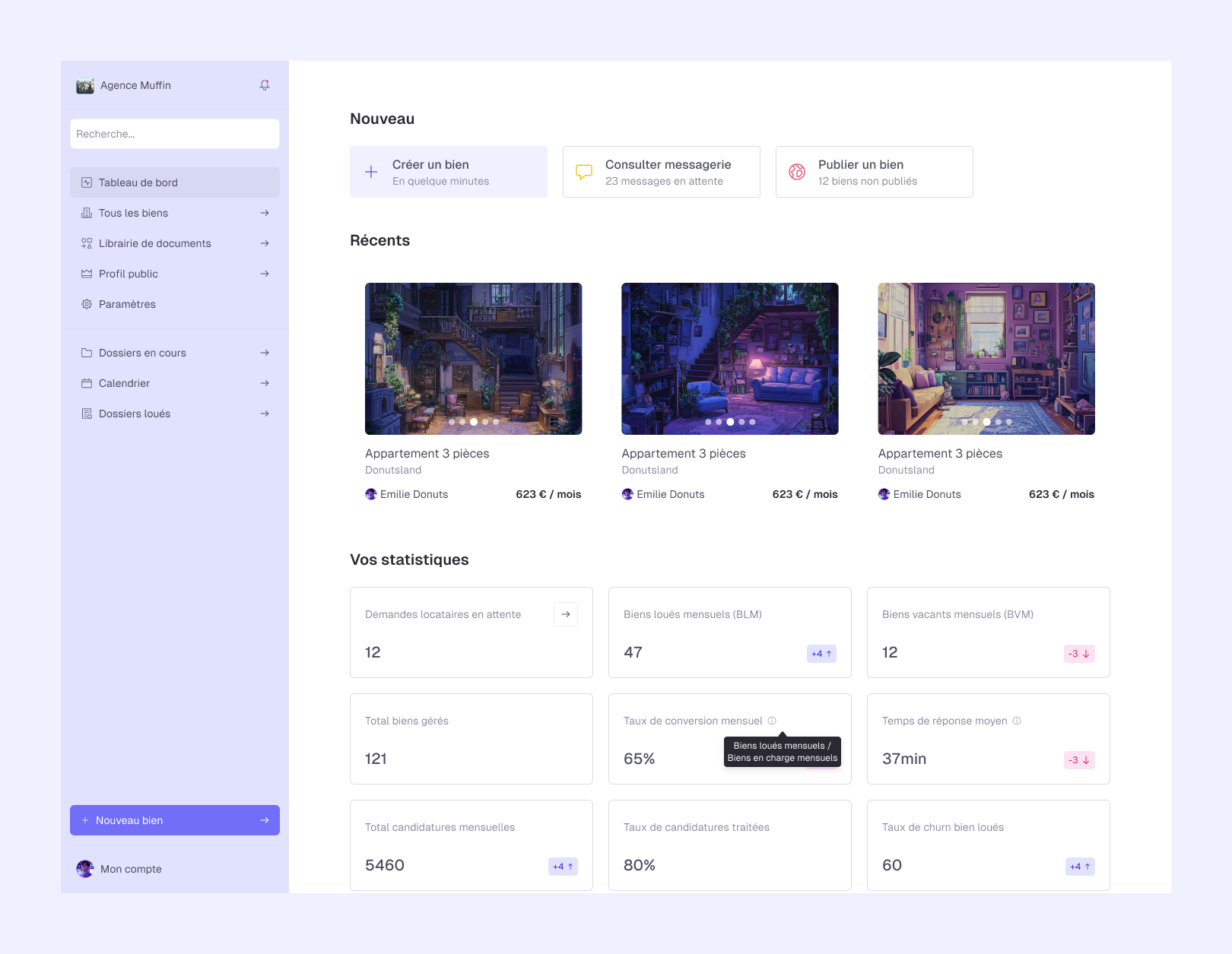Click the info icon beside Taux de conversion mensuel
Image resolution: width=1232 pixels, height=954 pixels.
pos(773,721)
